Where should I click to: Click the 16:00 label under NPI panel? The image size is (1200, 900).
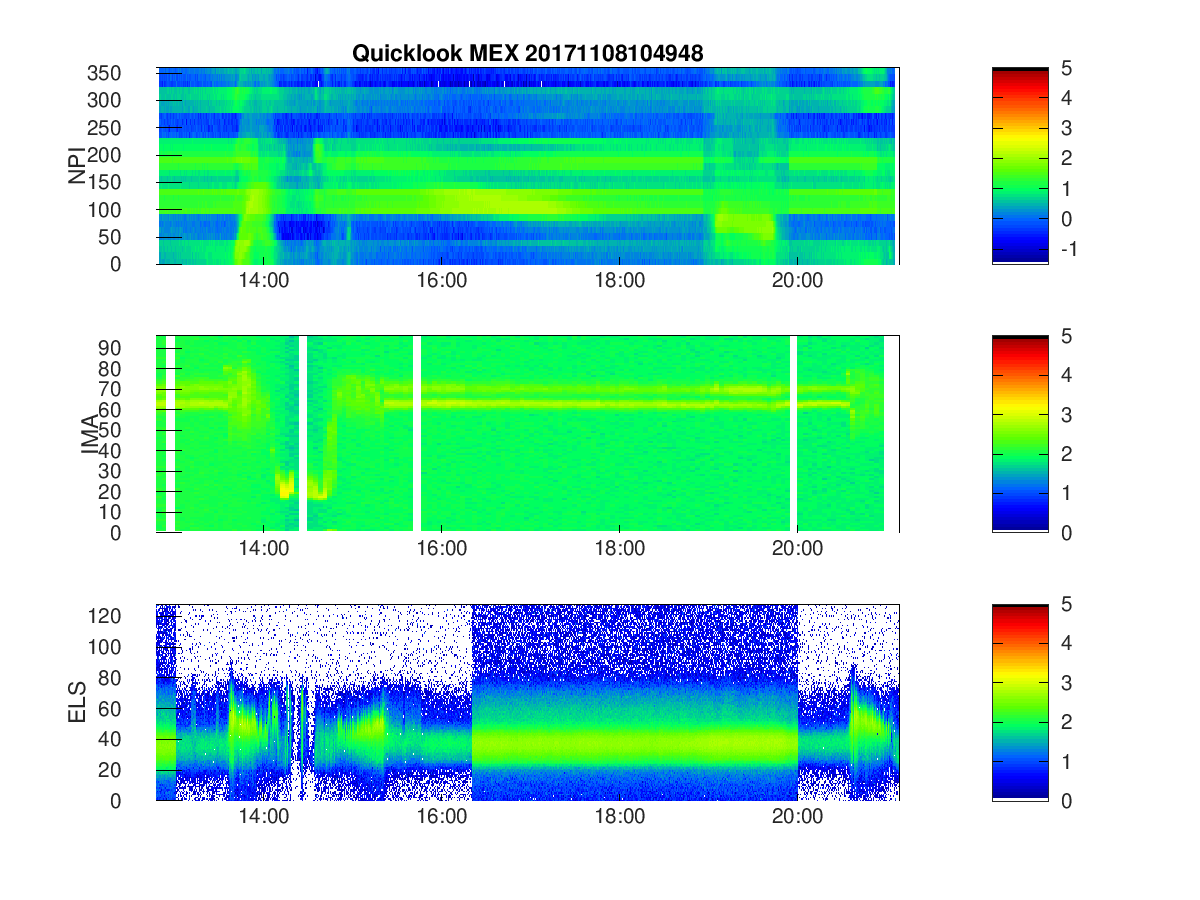442,281
